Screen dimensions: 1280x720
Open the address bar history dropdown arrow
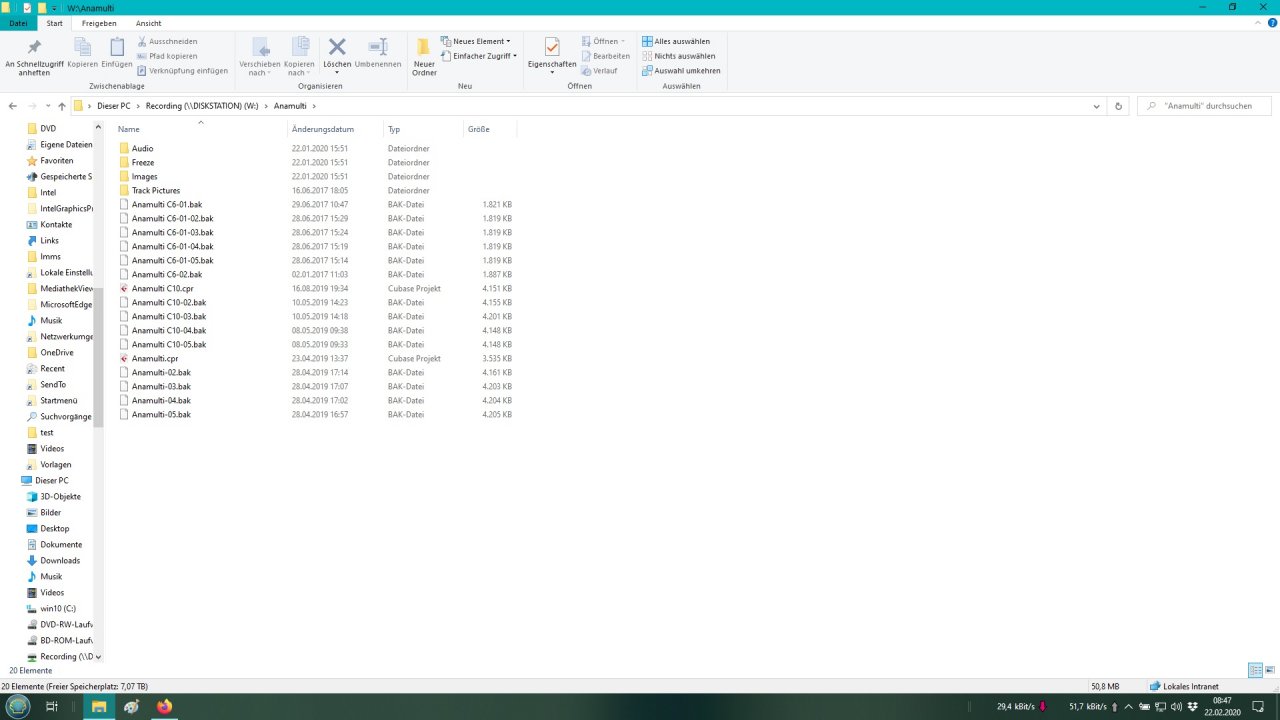click(x=1097, y=106)
